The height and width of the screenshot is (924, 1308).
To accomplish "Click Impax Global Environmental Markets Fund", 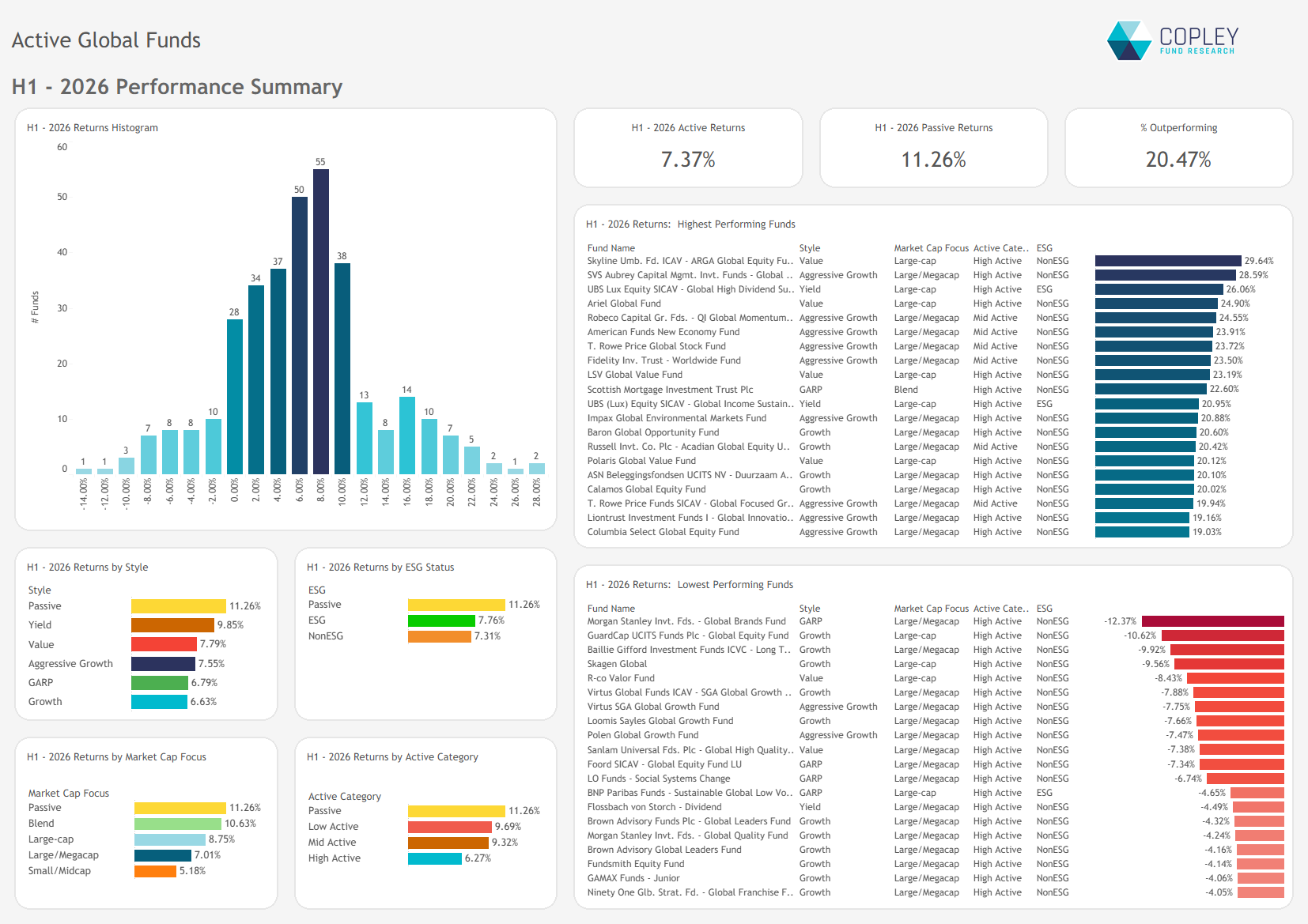I will click(x=677, y=418).
